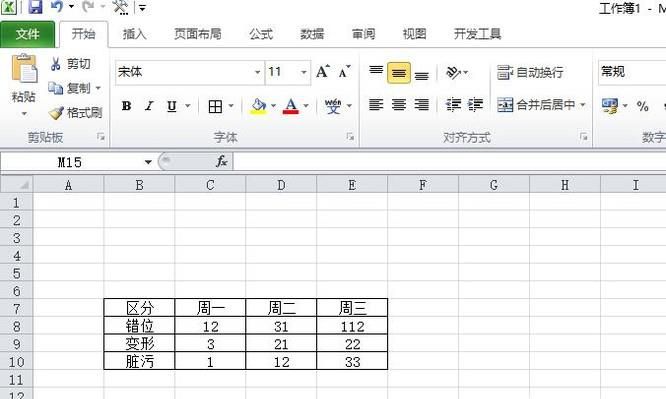Screen dimensions: 666x399
Task: Click the text Orientation icon
Action: tap(454, 72)
